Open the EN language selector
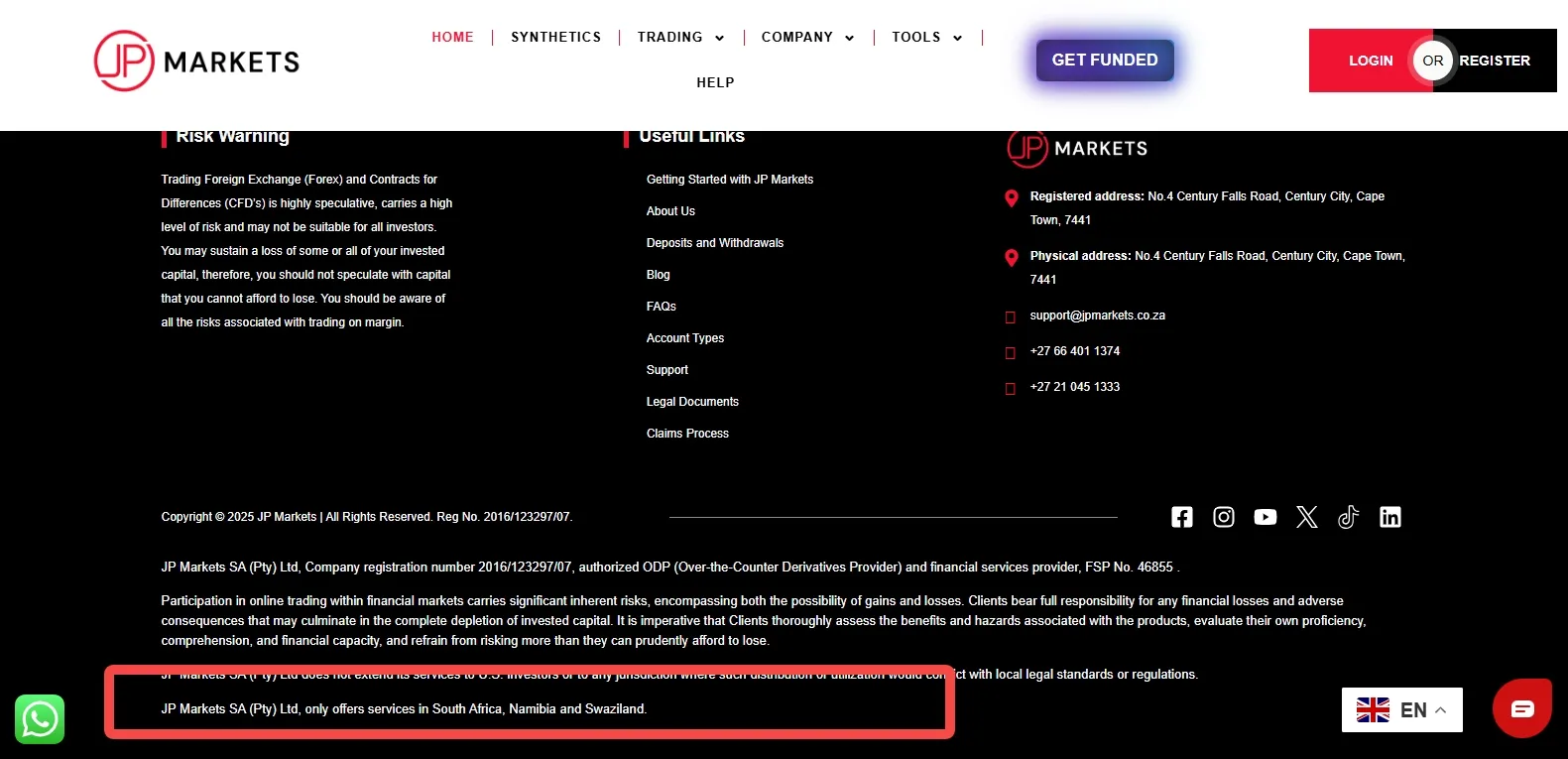 click(1402, 710)
